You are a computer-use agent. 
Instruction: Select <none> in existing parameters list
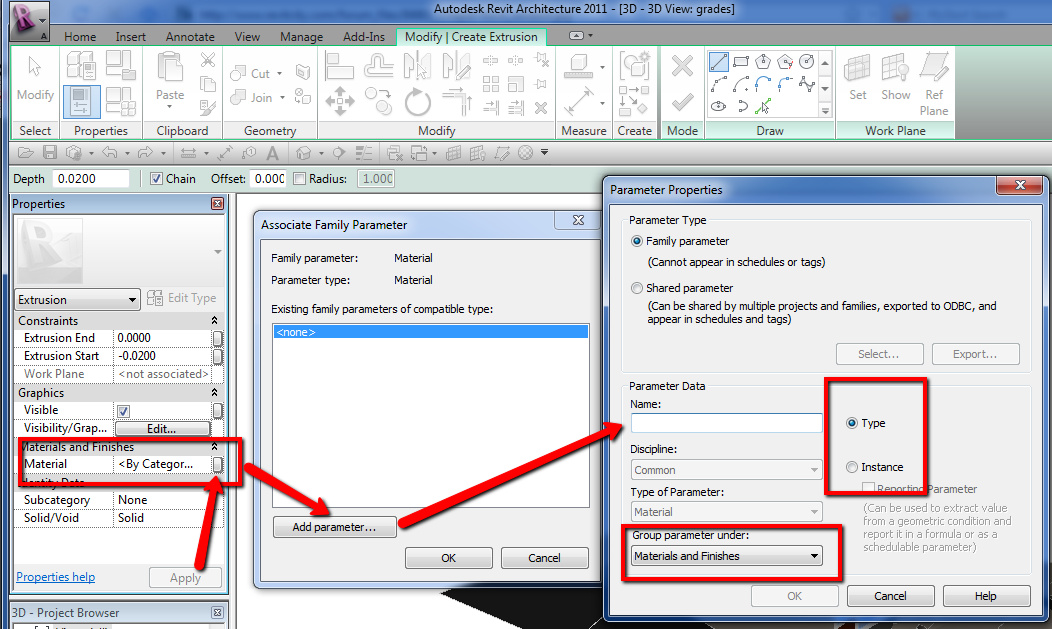click(x=430, y=332)
